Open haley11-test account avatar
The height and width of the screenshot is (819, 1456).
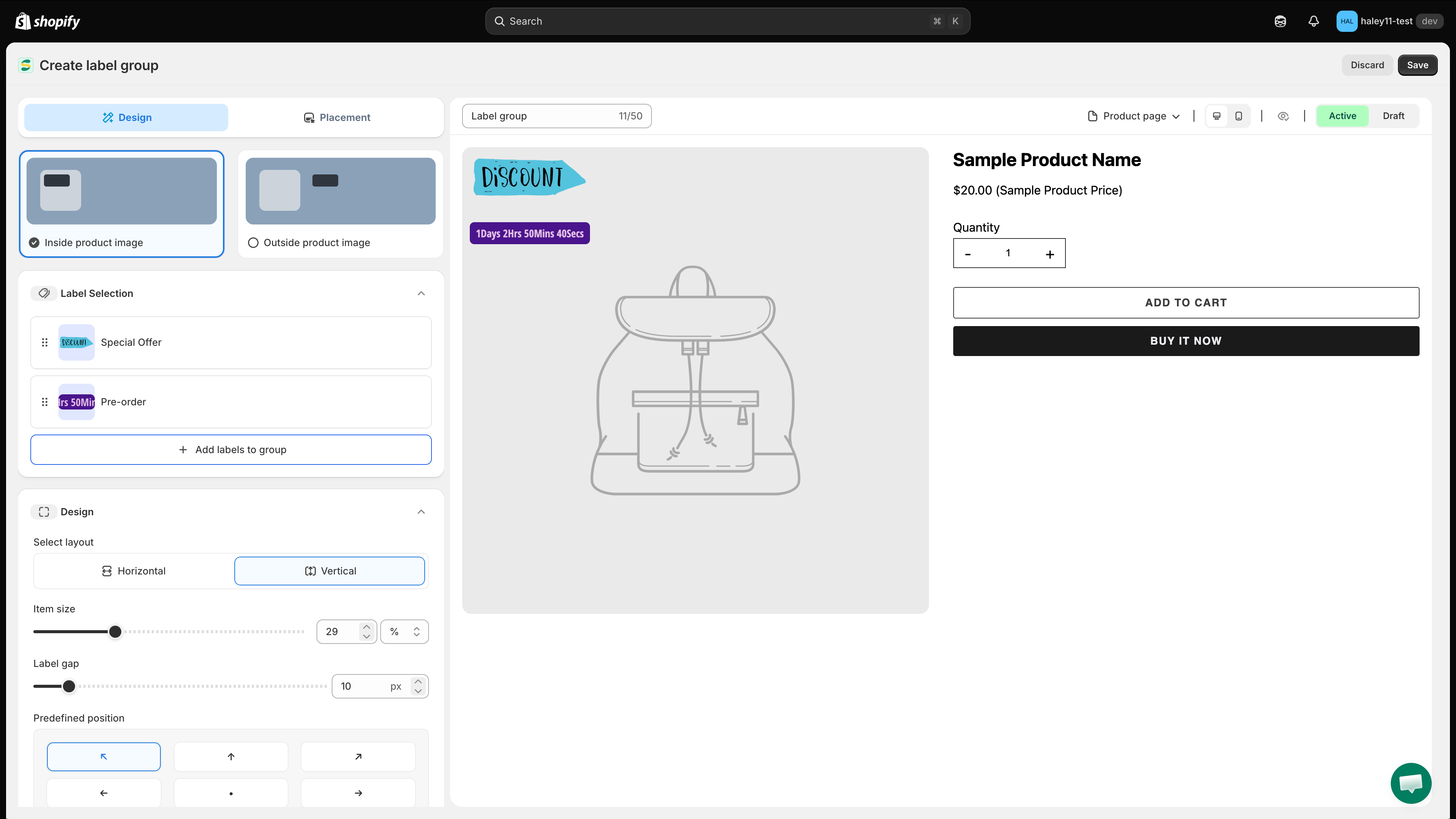tap(1346, 22)
